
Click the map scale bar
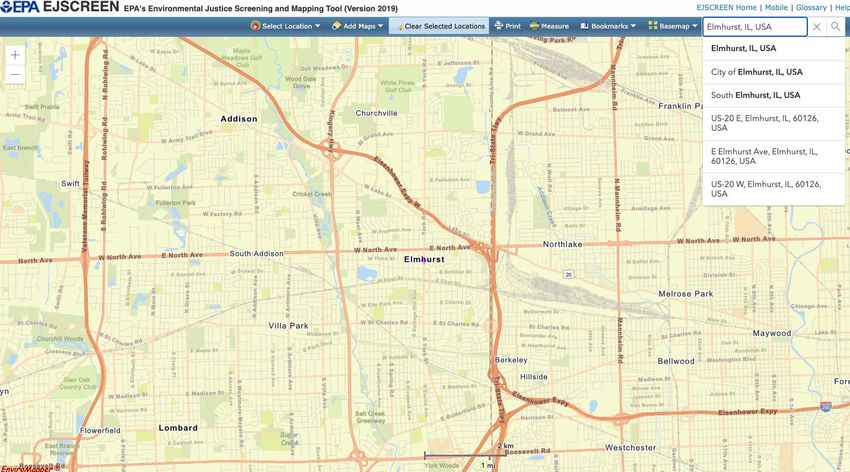coord(465,456)
